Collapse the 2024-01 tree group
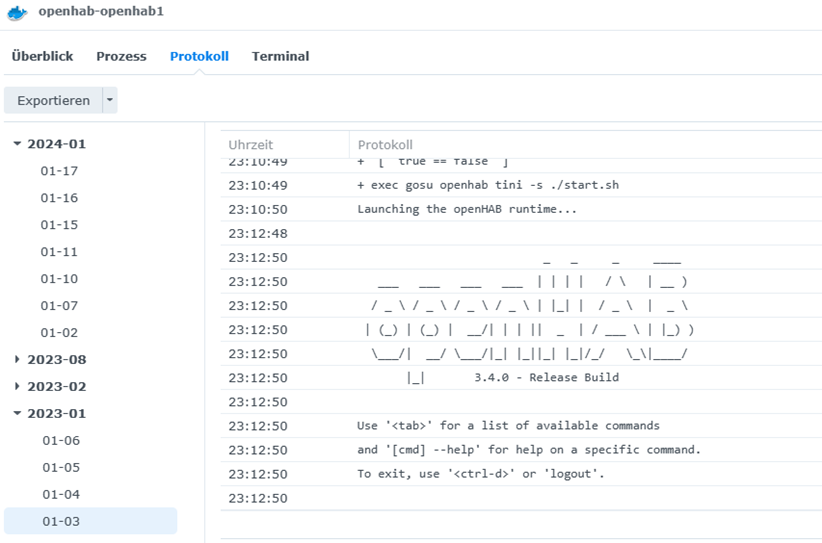822x543 pixels. click(x=17, y=144)
